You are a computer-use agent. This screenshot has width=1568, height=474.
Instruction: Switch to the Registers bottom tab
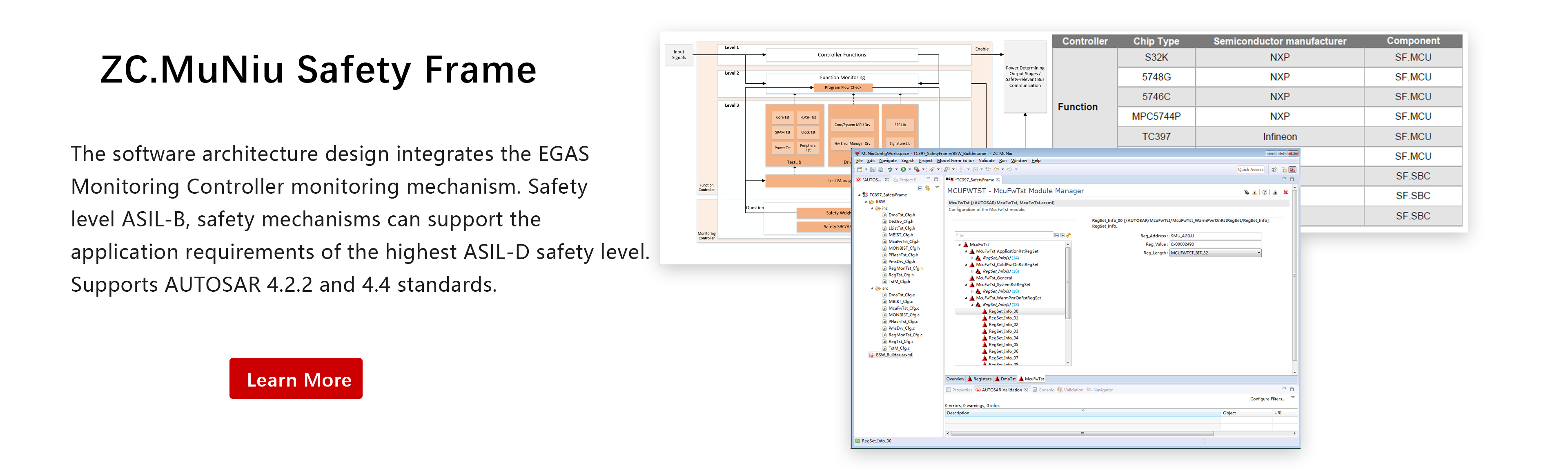[x=980, y=379]
